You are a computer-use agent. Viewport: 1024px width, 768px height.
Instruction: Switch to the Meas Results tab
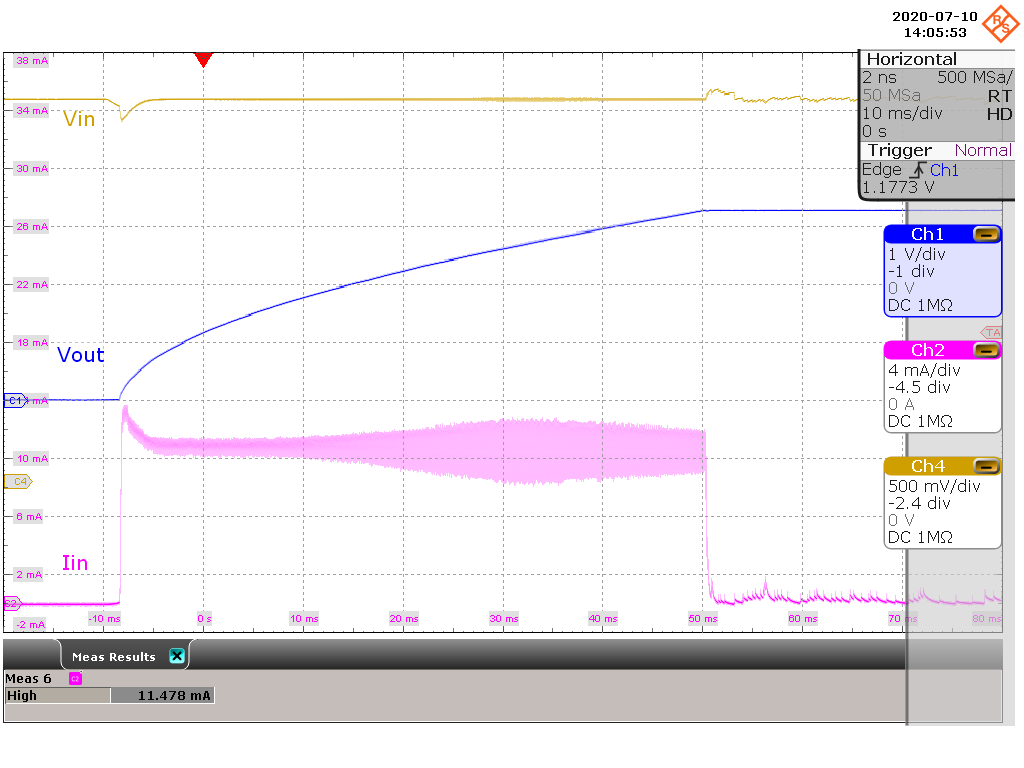tap(113, 656)
